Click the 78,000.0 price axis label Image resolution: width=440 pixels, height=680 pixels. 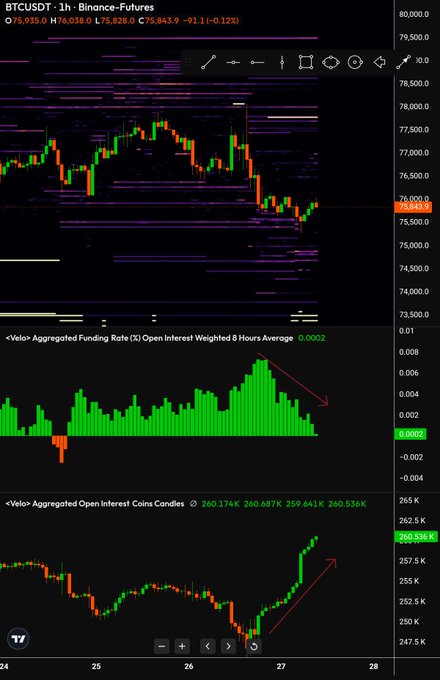(x=414, y=107)
